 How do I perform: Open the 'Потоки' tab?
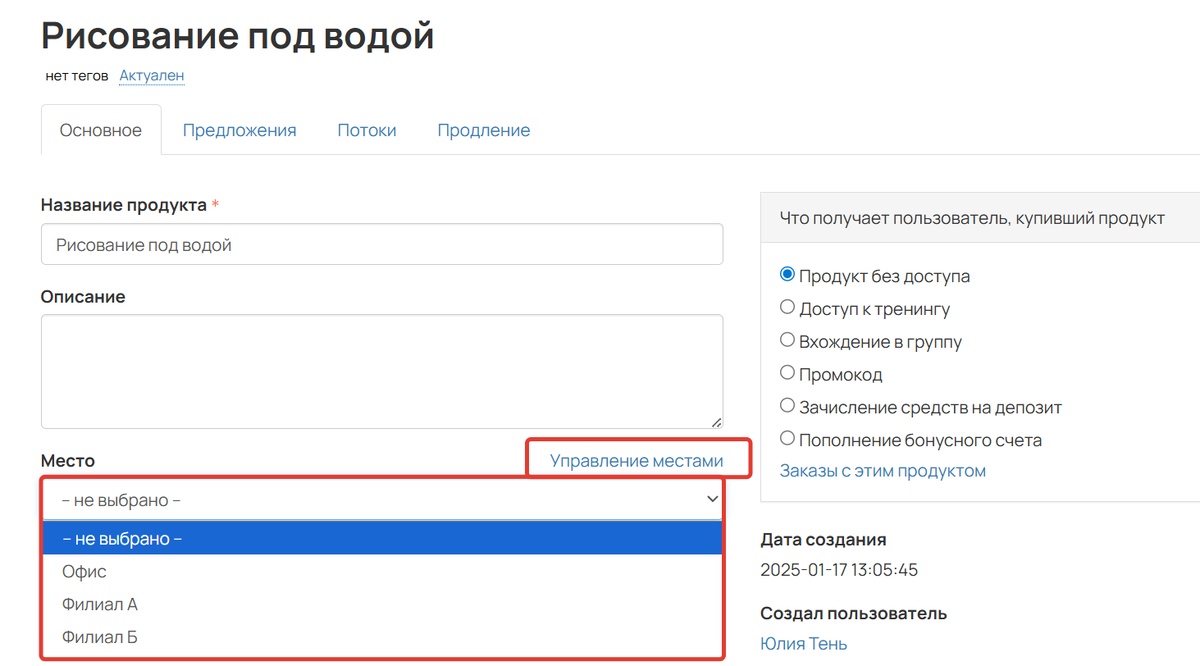point(367,129)
